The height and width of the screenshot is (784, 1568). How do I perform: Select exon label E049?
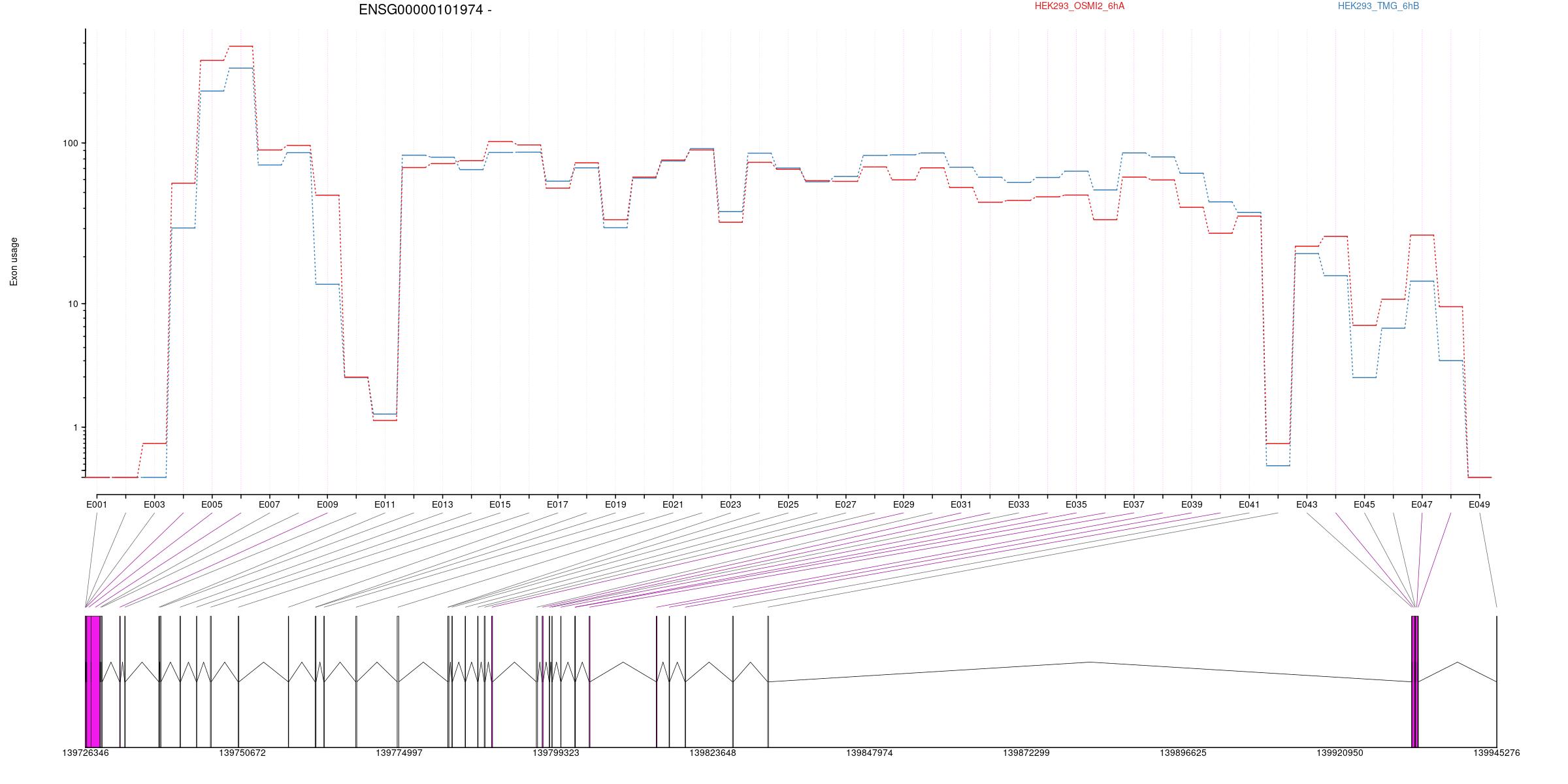(x=1480, y=504)
